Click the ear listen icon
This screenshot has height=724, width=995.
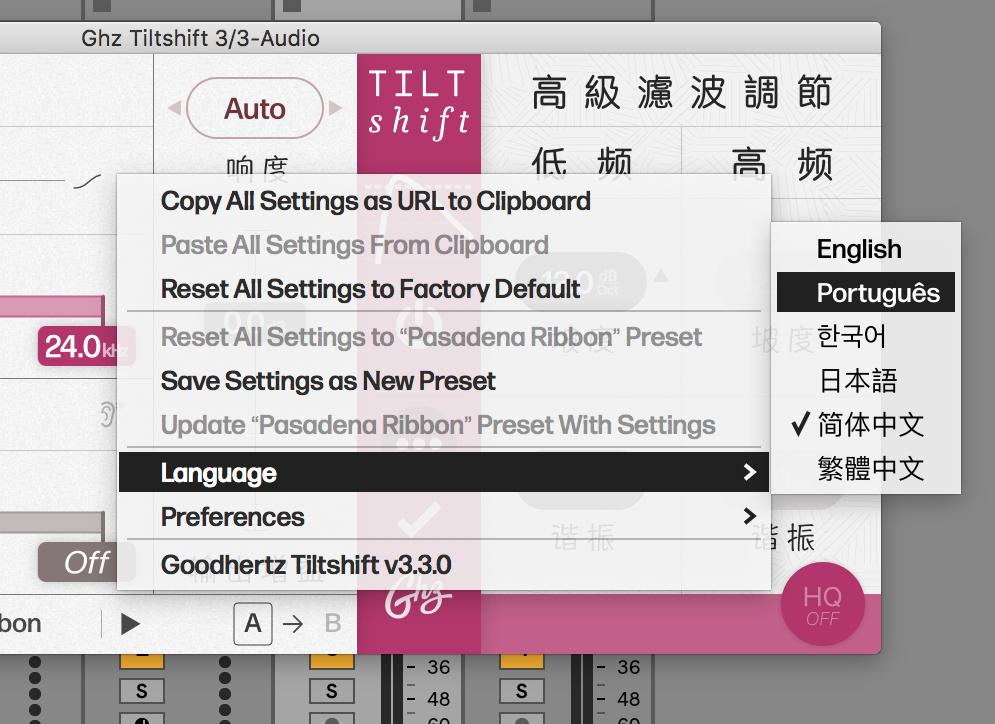[x=109, y=414]
